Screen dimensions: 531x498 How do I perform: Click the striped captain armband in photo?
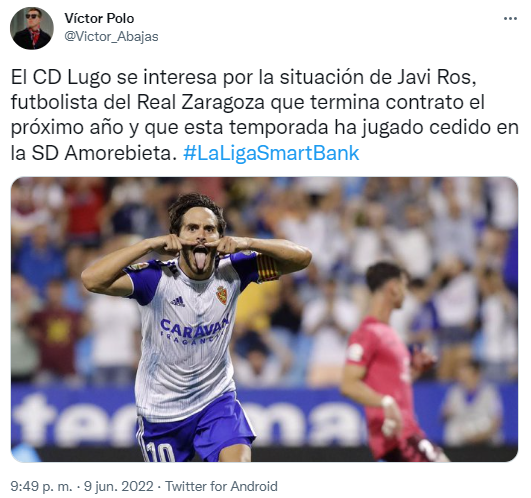coord(267,267)
